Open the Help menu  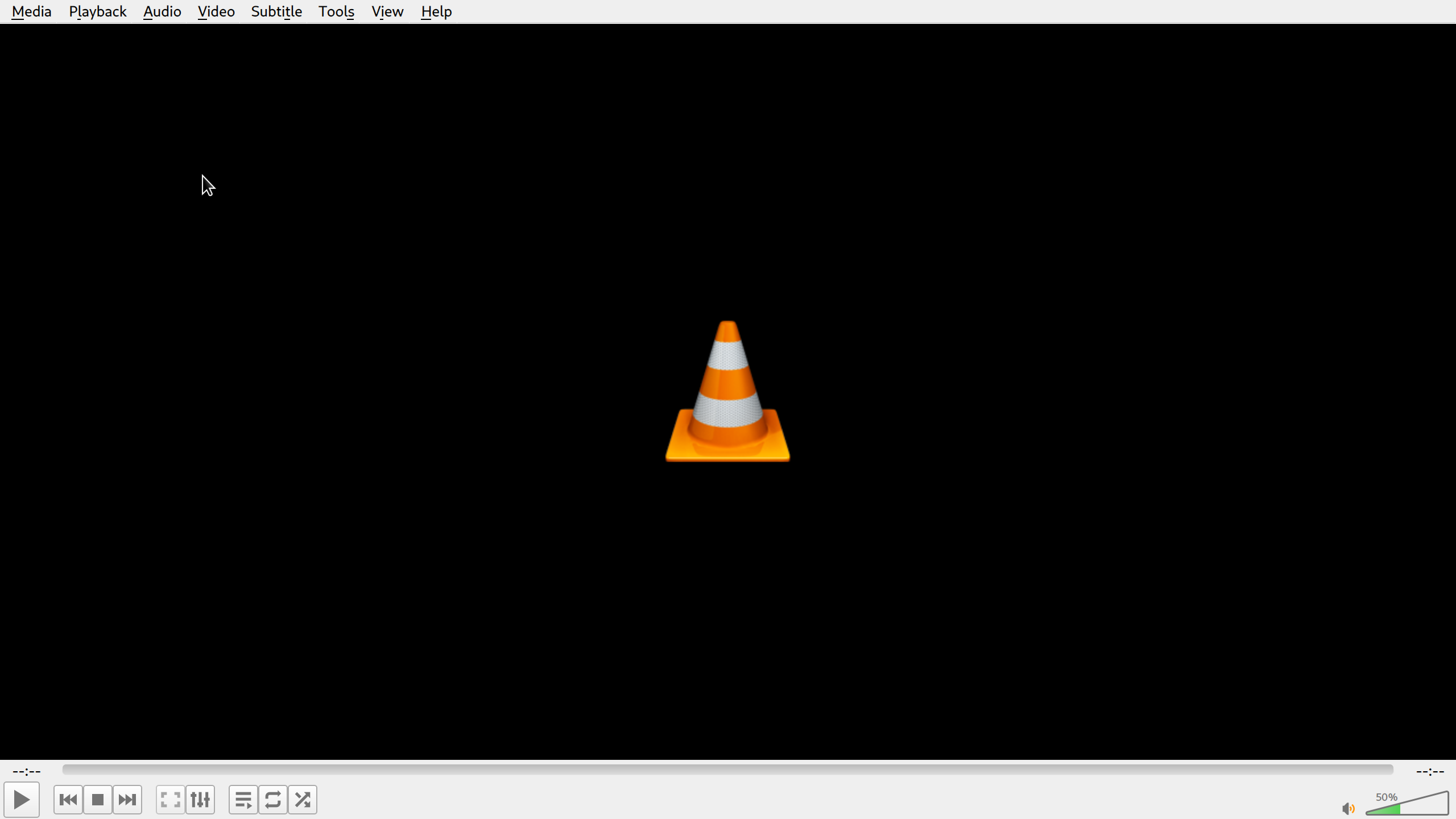pos(436,11)
